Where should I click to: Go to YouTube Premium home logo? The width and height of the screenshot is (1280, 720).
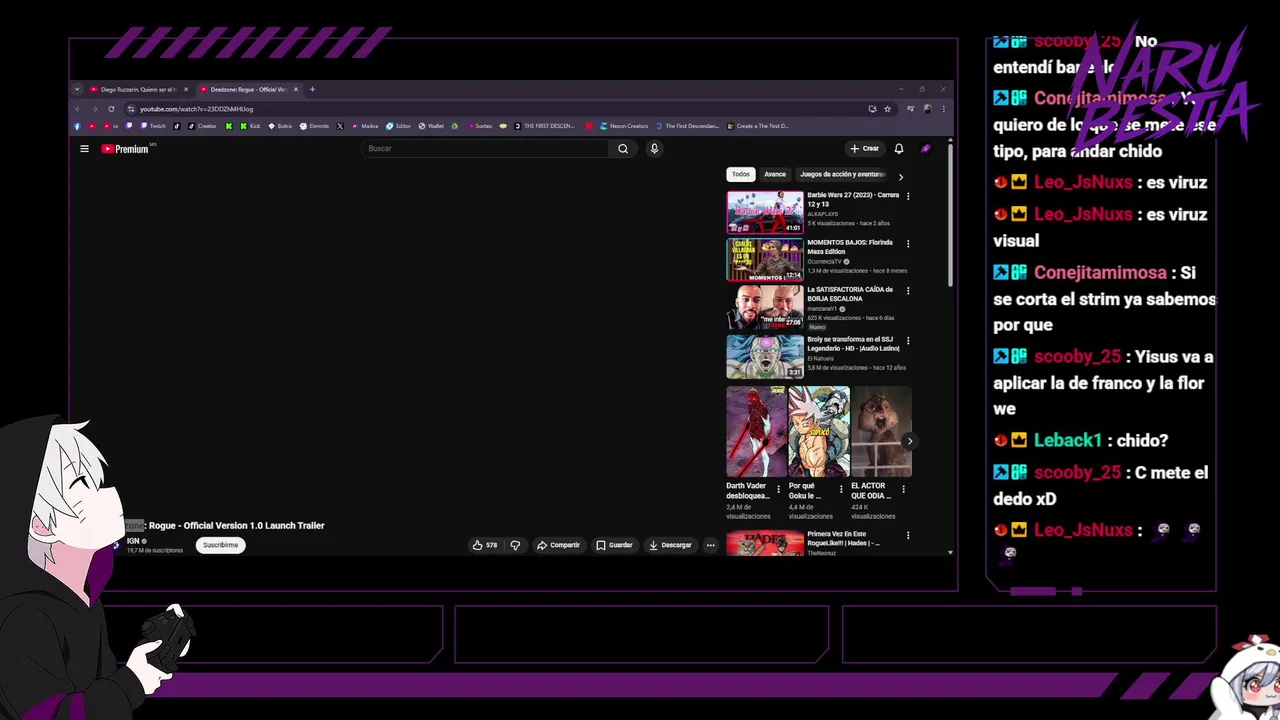click(x=125, y=149)
